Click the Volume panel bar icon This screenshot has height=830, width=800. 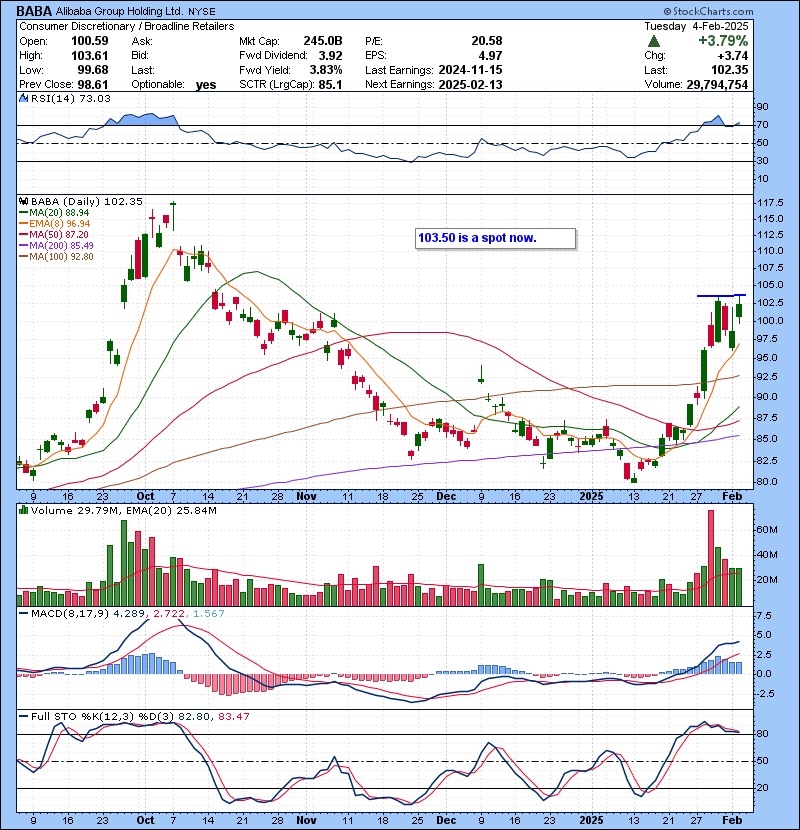23,510
